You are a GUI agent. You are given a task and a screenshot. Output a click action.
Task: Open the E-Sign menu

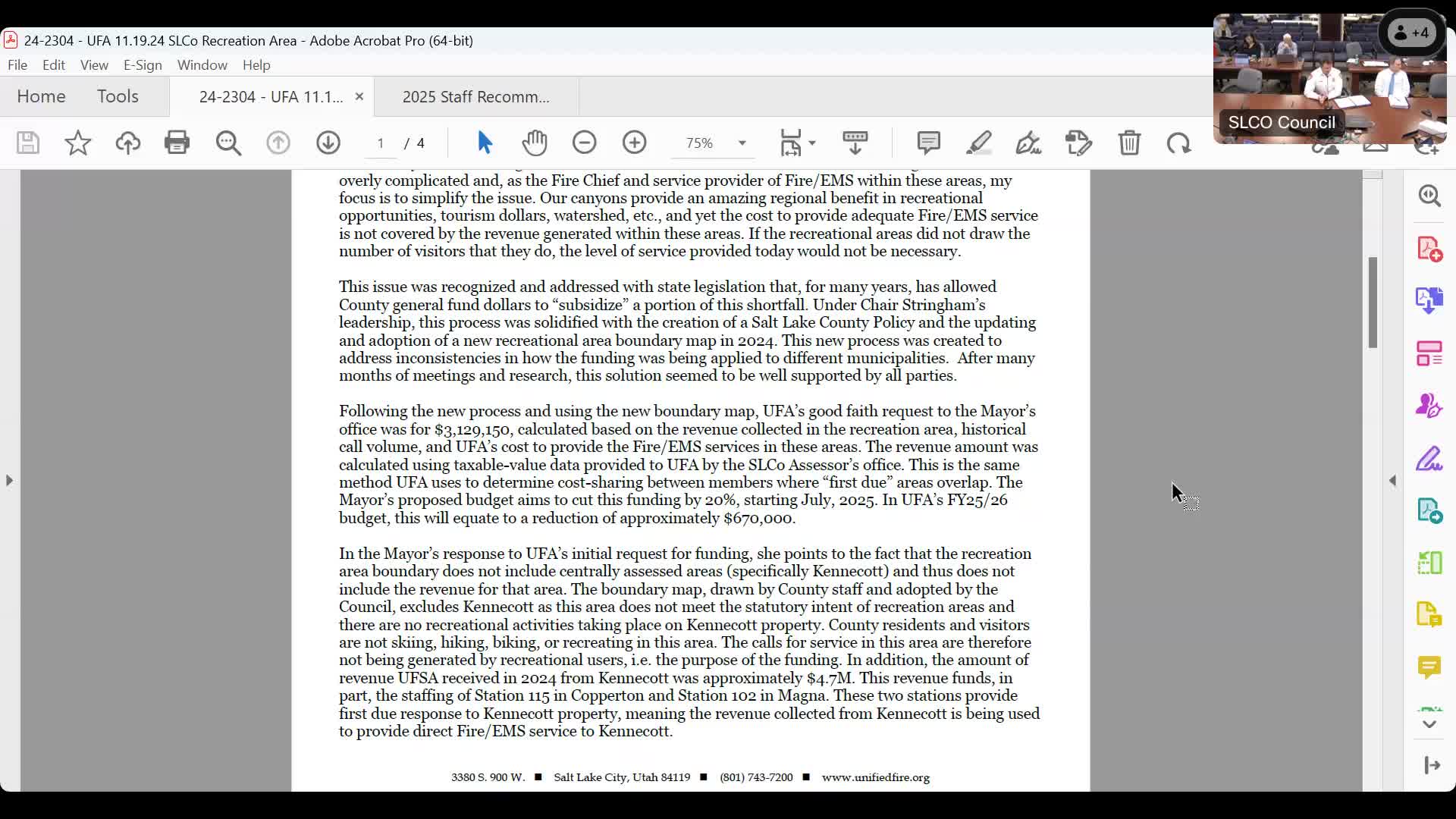click(x=143, y=65)
